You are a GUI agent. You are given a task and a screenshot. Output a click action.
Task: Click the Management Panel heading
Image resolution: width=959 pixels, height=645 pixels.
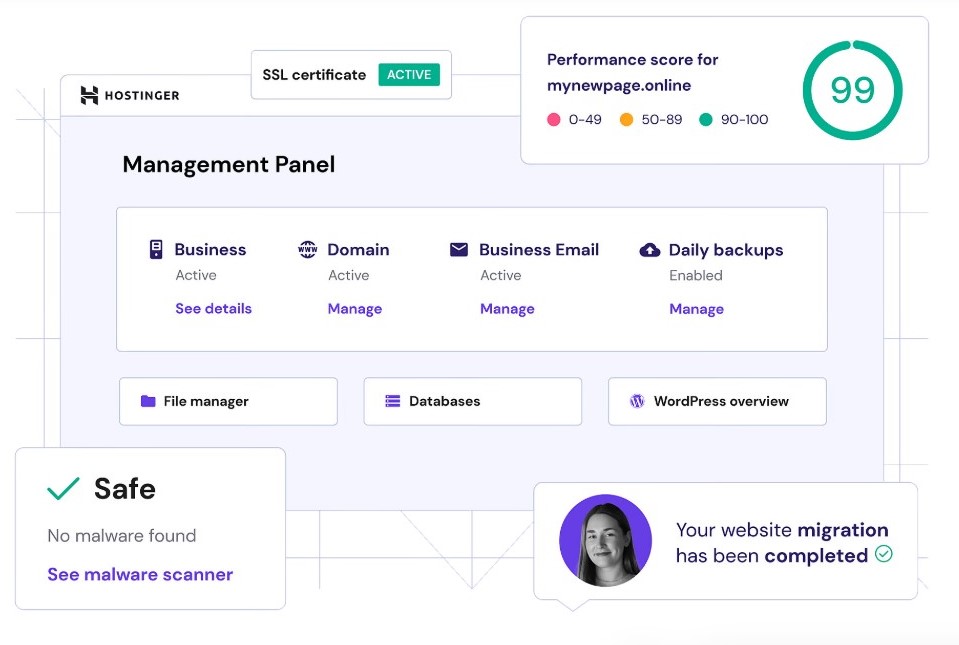pos(229,164)
